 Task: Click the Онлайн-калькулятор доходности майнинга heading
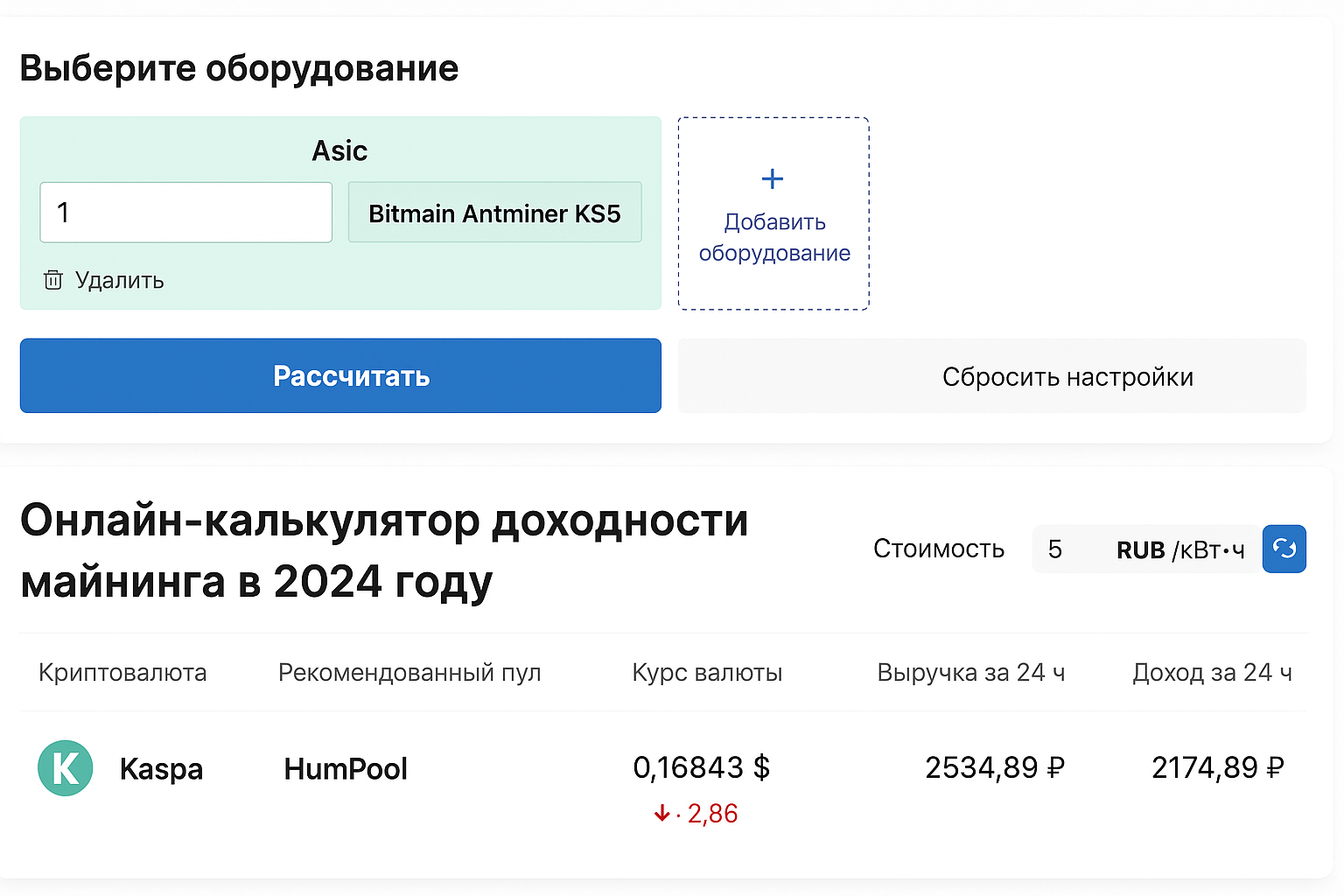point(384,551)
